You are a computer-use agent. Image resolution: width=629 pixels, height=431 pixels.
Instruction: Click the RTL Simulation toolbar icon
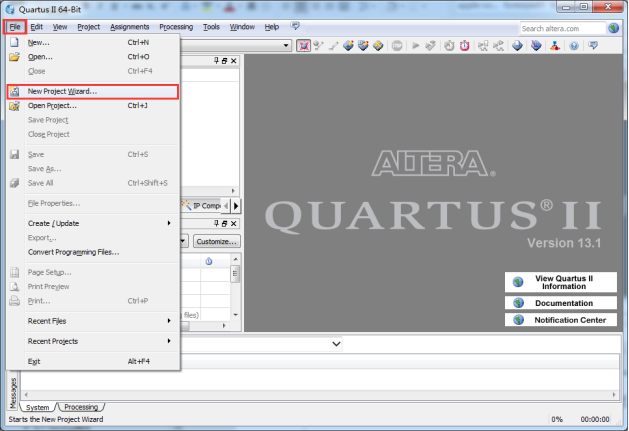[483, 46]
